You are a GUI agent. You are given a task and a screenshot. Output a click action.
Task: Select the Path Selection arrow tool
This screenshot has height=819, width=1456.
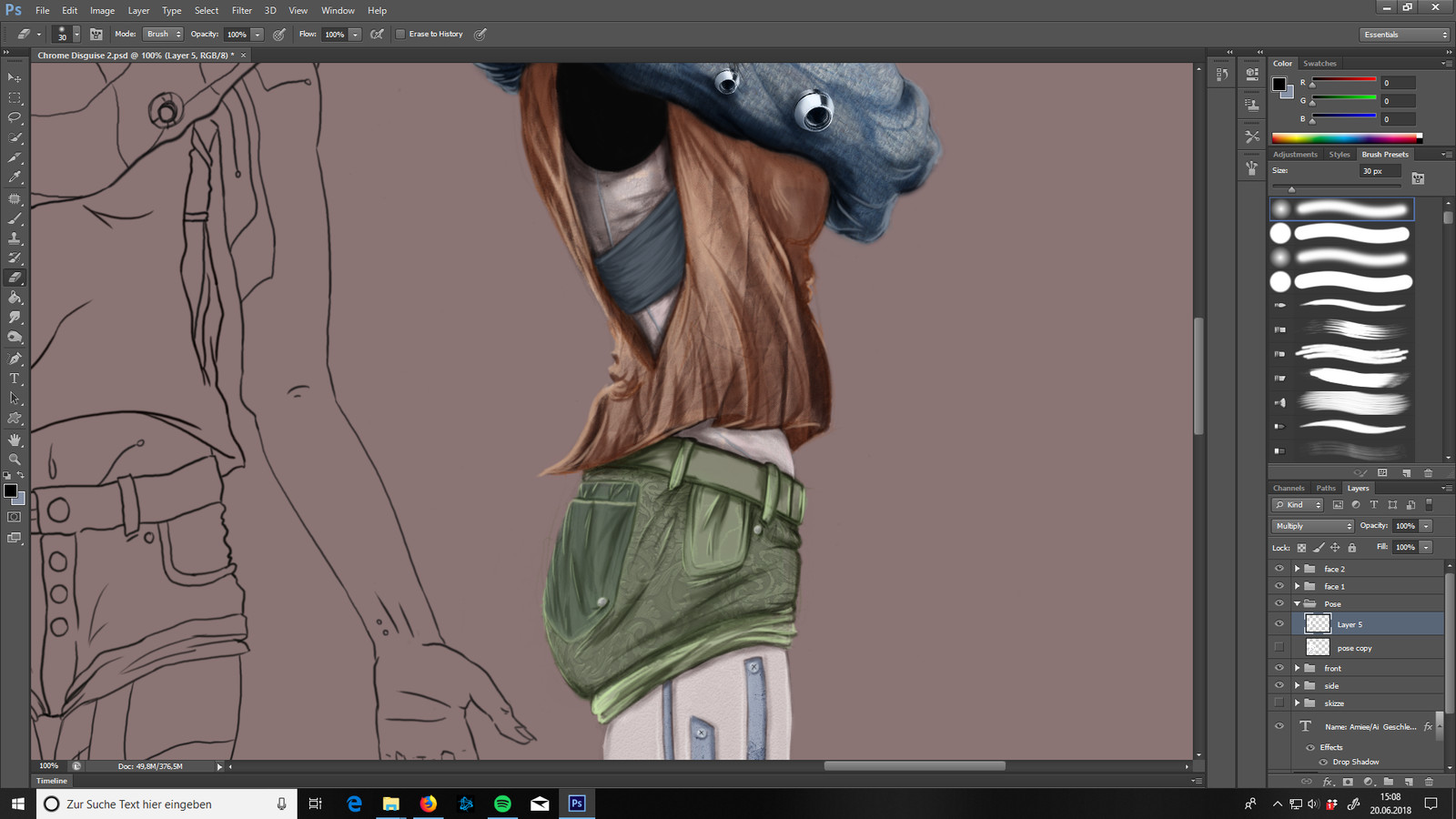click(15, 399)
